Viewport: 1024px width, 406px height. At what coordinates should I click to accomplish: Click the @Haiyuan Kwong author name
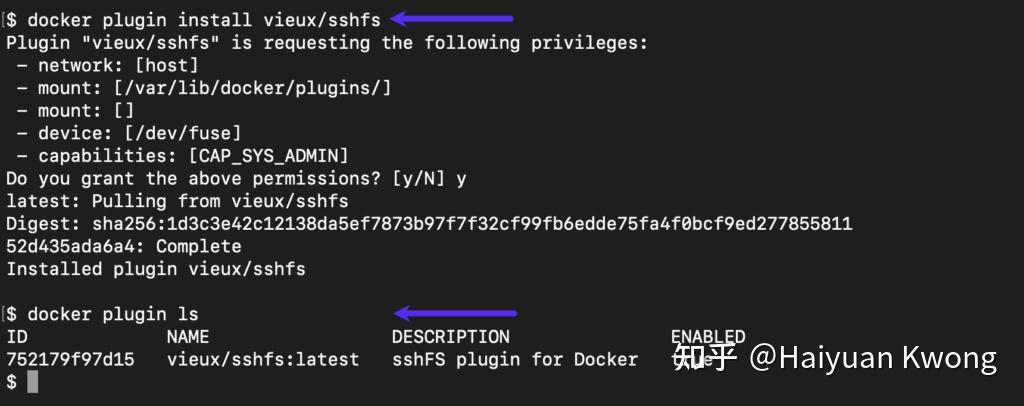pyautogui.click(x=873, y=357)
